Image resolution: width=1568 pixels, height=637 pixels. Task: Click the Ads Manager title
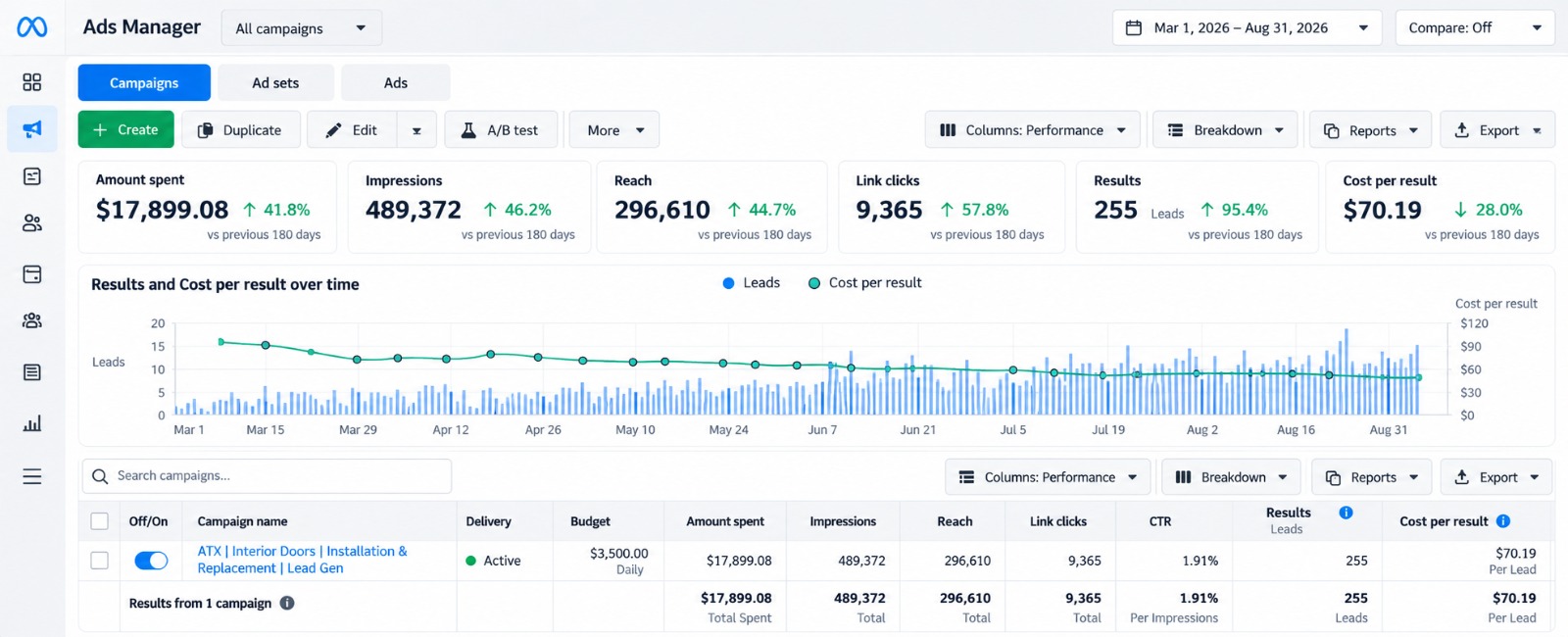click(142, 26)
